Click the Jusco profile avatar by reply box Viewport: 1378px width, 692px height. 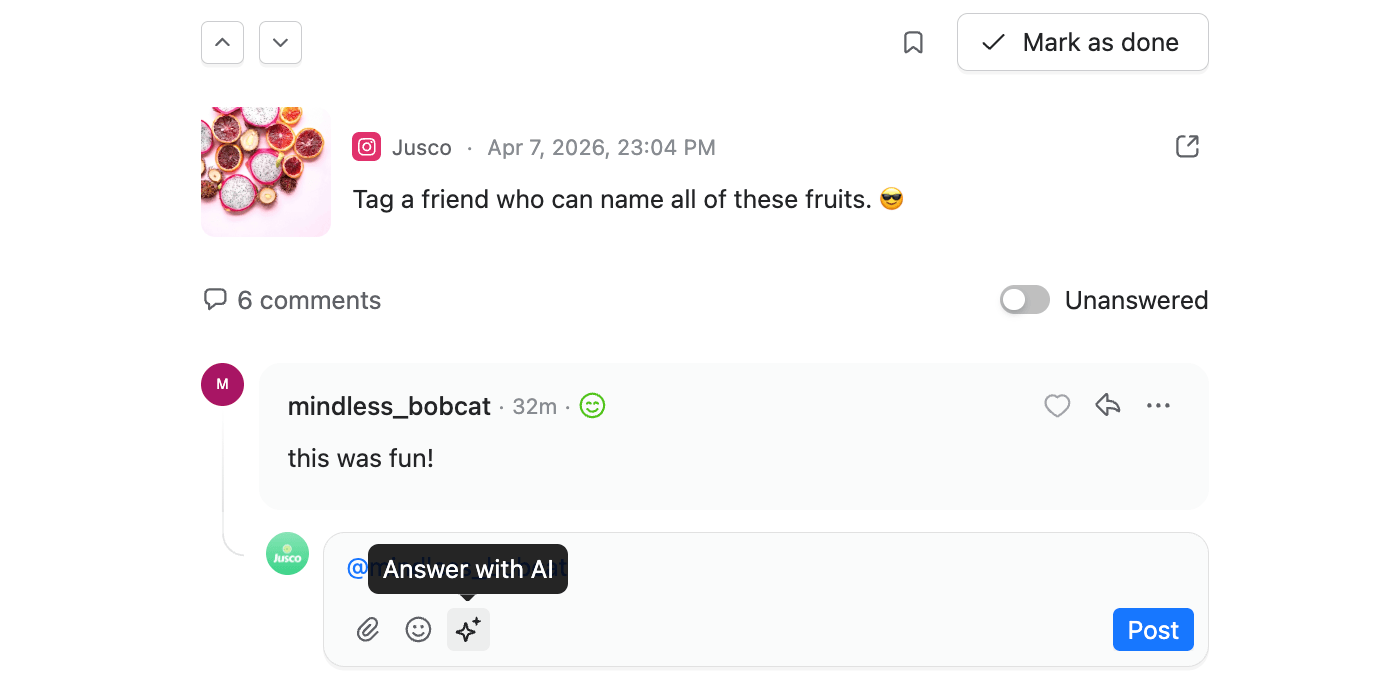coord(287,554)
